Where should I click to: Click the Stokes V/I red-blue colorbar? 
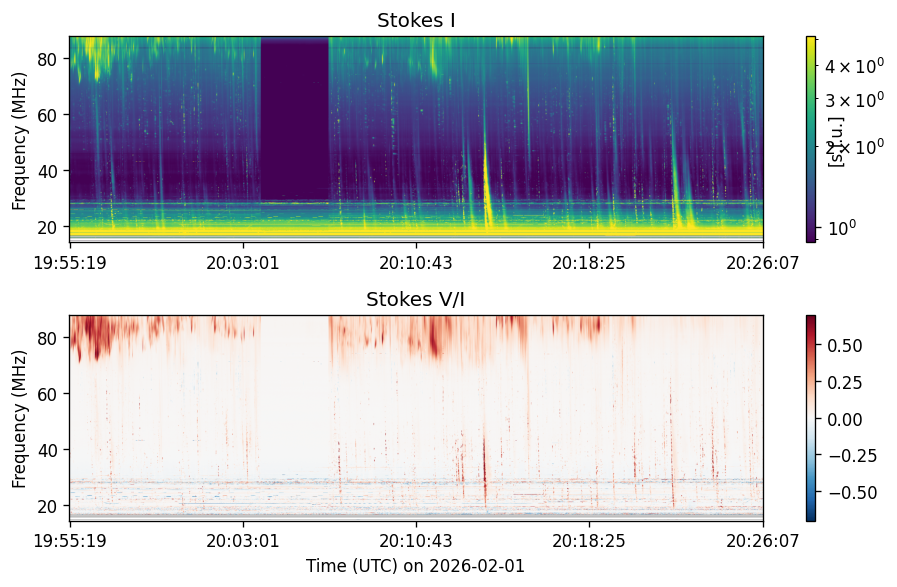pyautogui.click(x=811, y=418)
